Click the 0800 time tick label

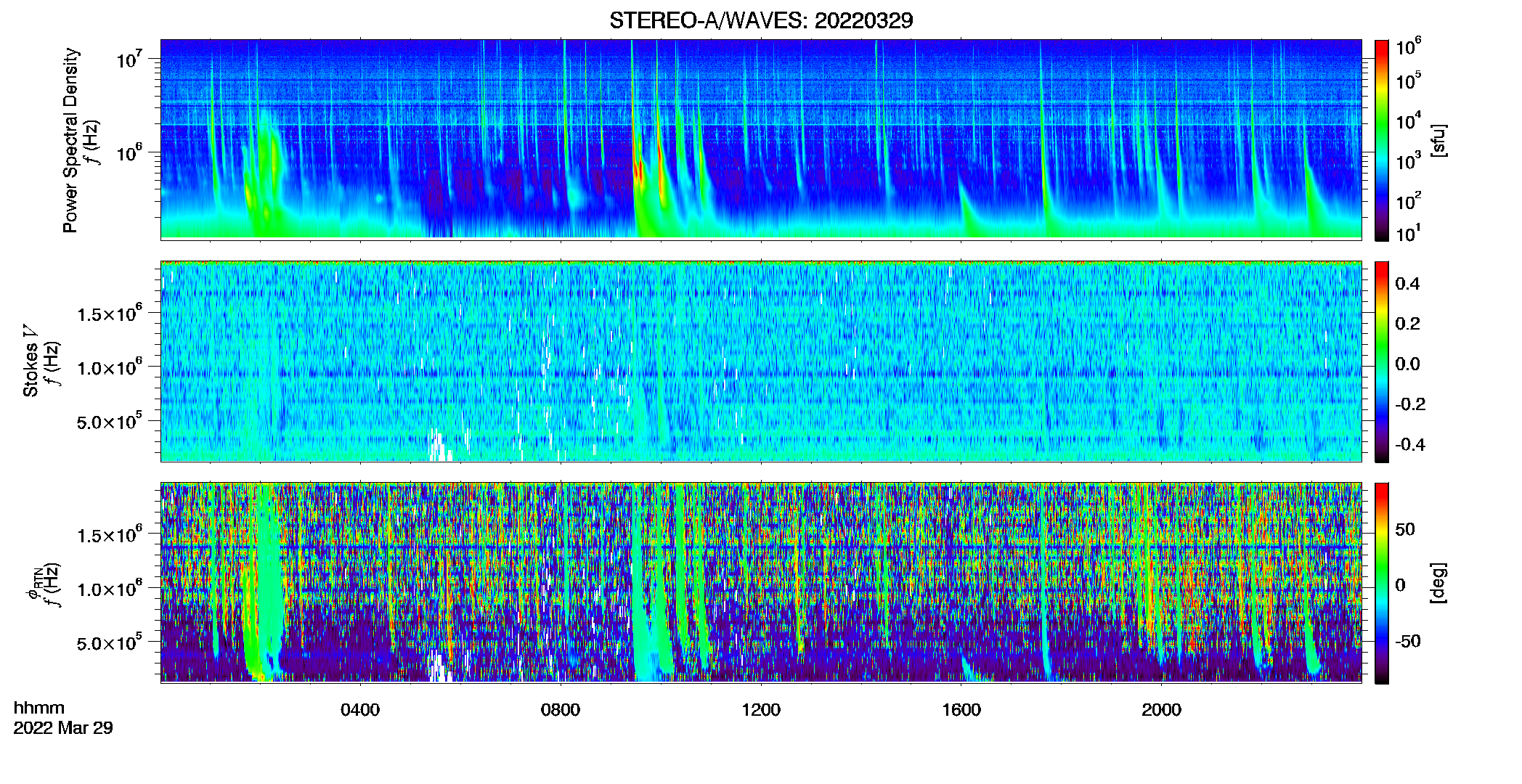561,710
